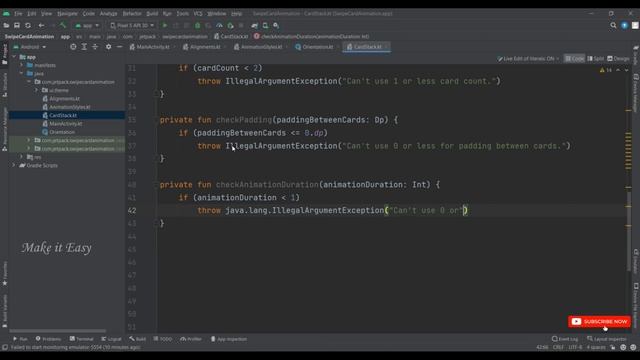Open the View menu

point(47,13)
